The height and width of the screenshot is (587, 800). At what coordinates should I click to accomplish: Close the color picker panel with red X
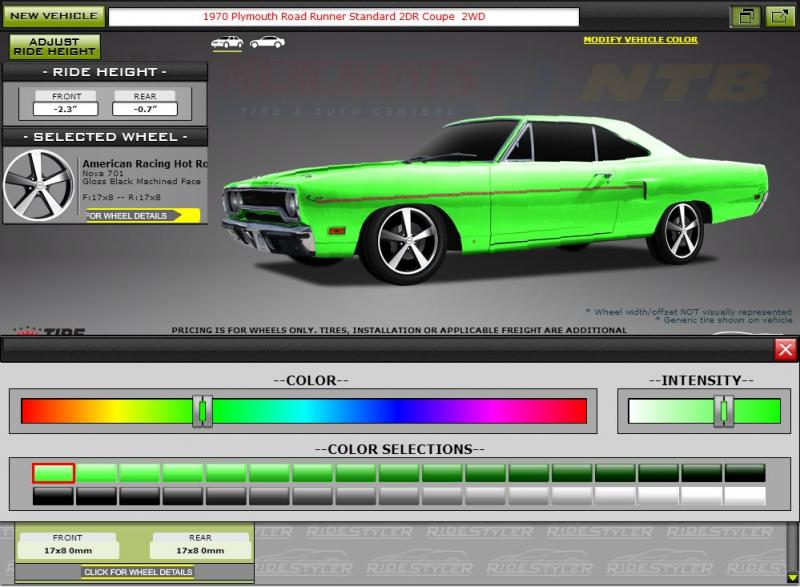pos(785,349)
